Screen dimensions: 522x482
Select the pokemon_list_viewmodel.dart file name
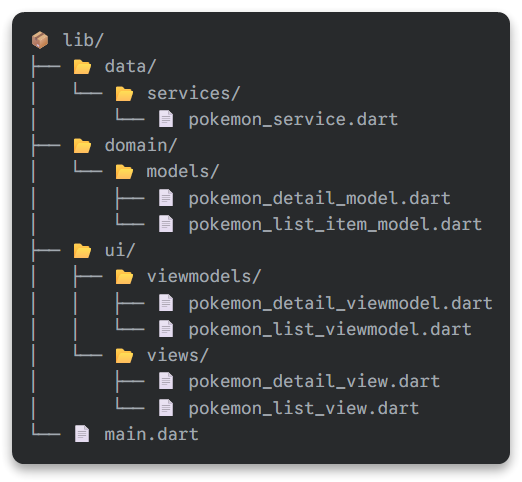(x=330, y=330)
